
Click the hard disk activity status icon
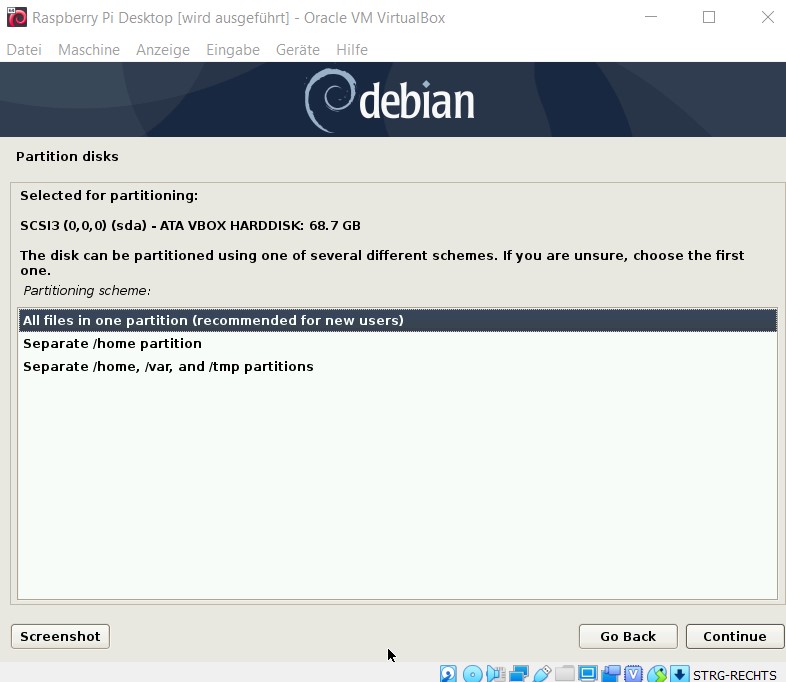pos(448,674)
